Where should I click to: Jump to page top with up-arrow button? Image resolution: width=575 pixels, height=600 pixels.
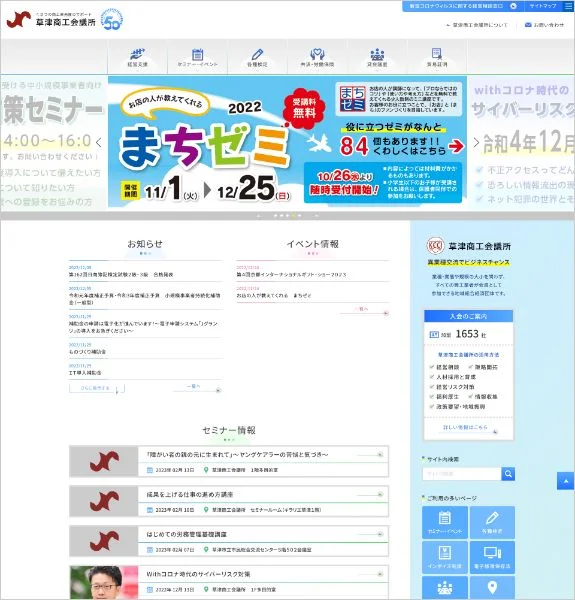(x=565, y=481)
